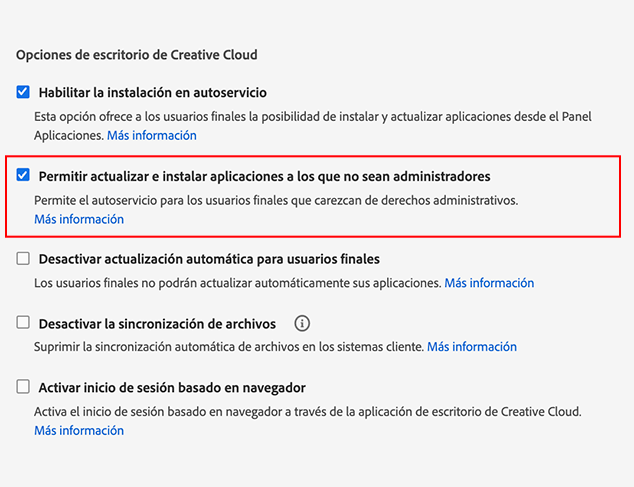
Task: Follow 'Más información' link for automatic update option
Action: coord(489,283)
